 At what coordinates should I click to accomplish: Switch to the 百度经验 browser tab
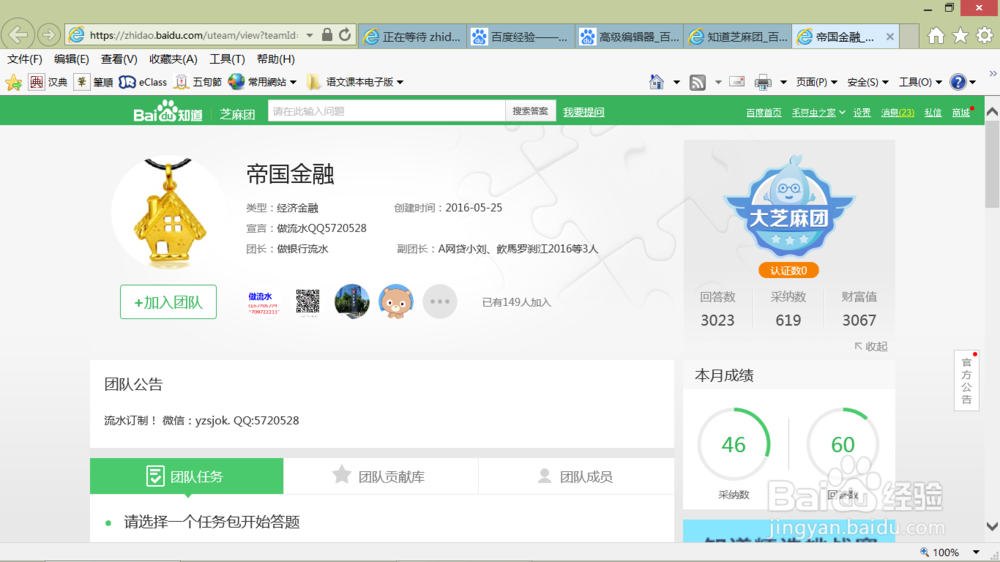pos(520,37)
